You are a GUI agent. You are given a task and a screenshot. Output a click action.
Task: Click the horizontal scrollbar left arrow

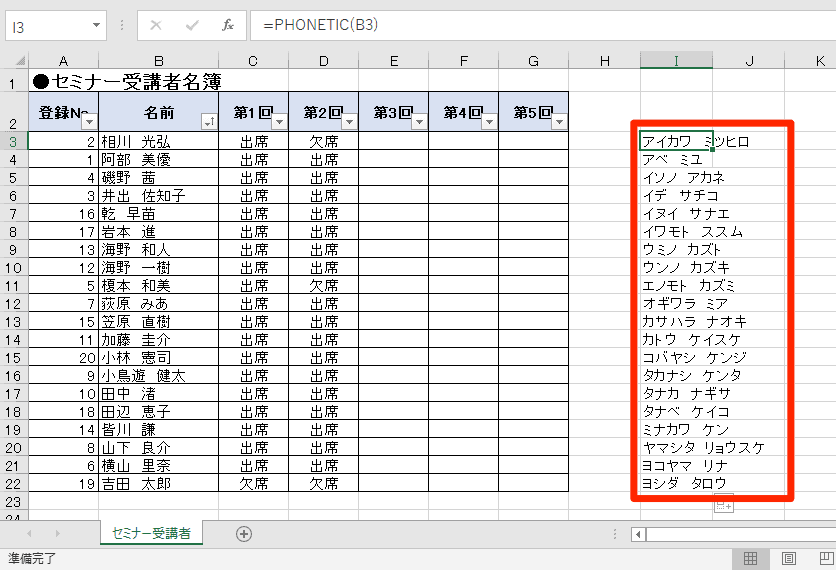pos(637,534)
